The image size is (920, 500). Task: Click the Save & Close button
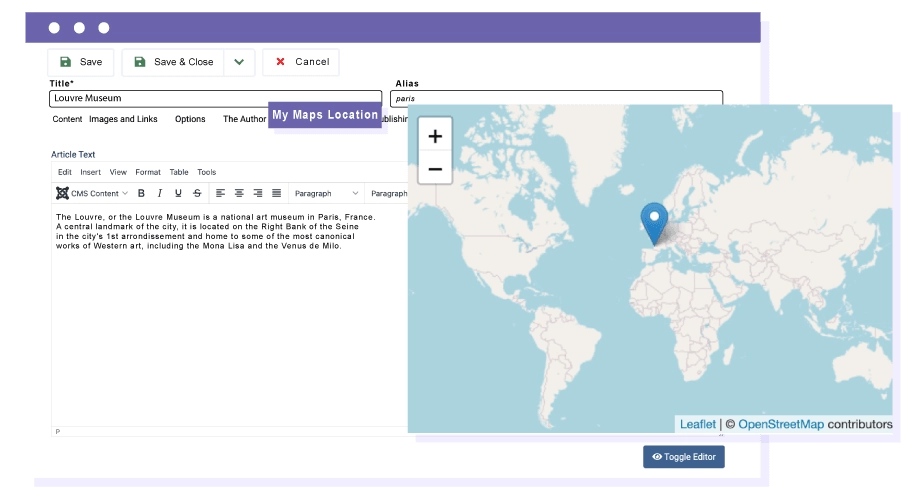[x=173, y=62]
